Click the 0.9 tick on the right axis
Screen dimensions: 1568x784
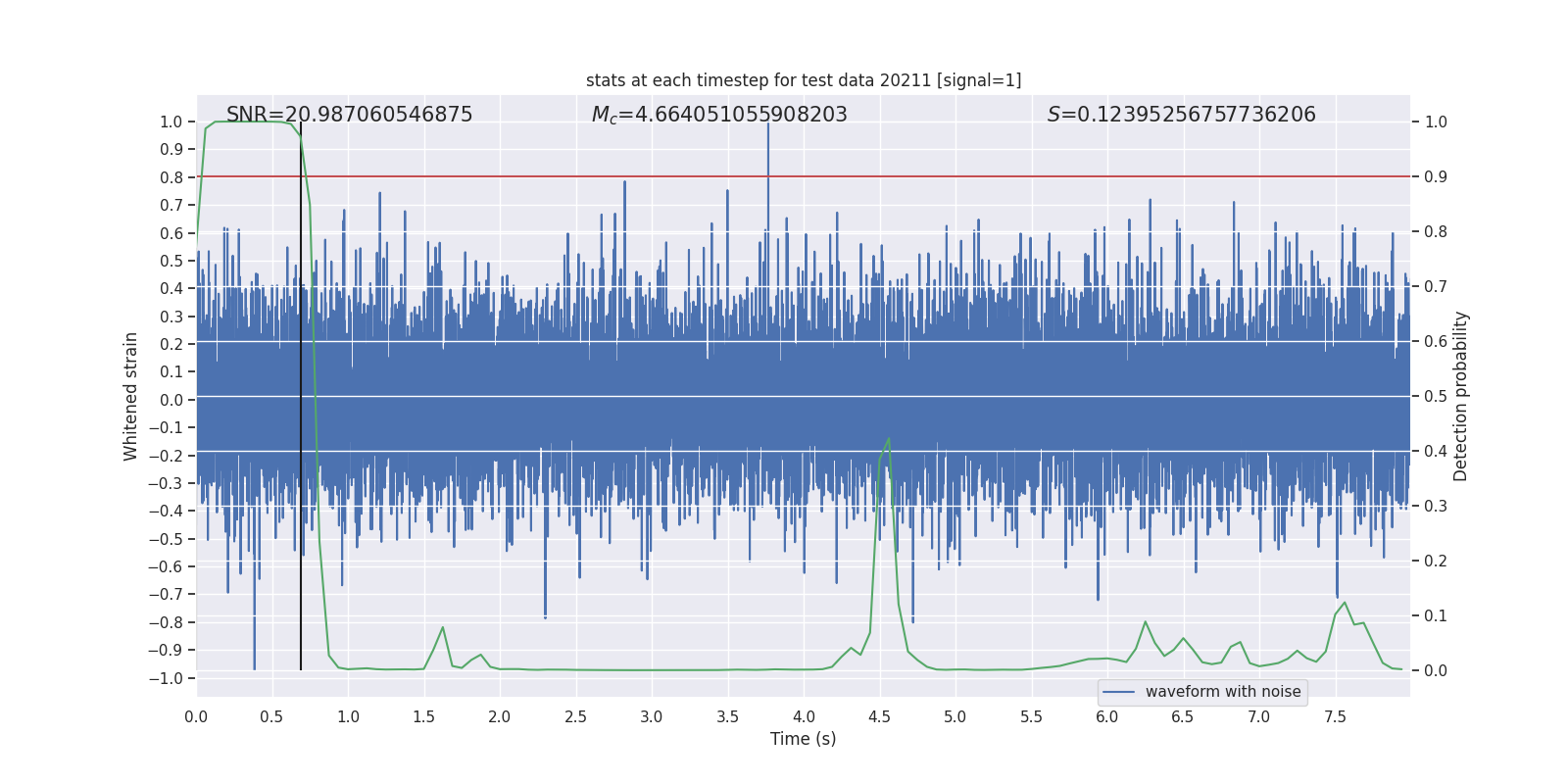(1435, 176)
